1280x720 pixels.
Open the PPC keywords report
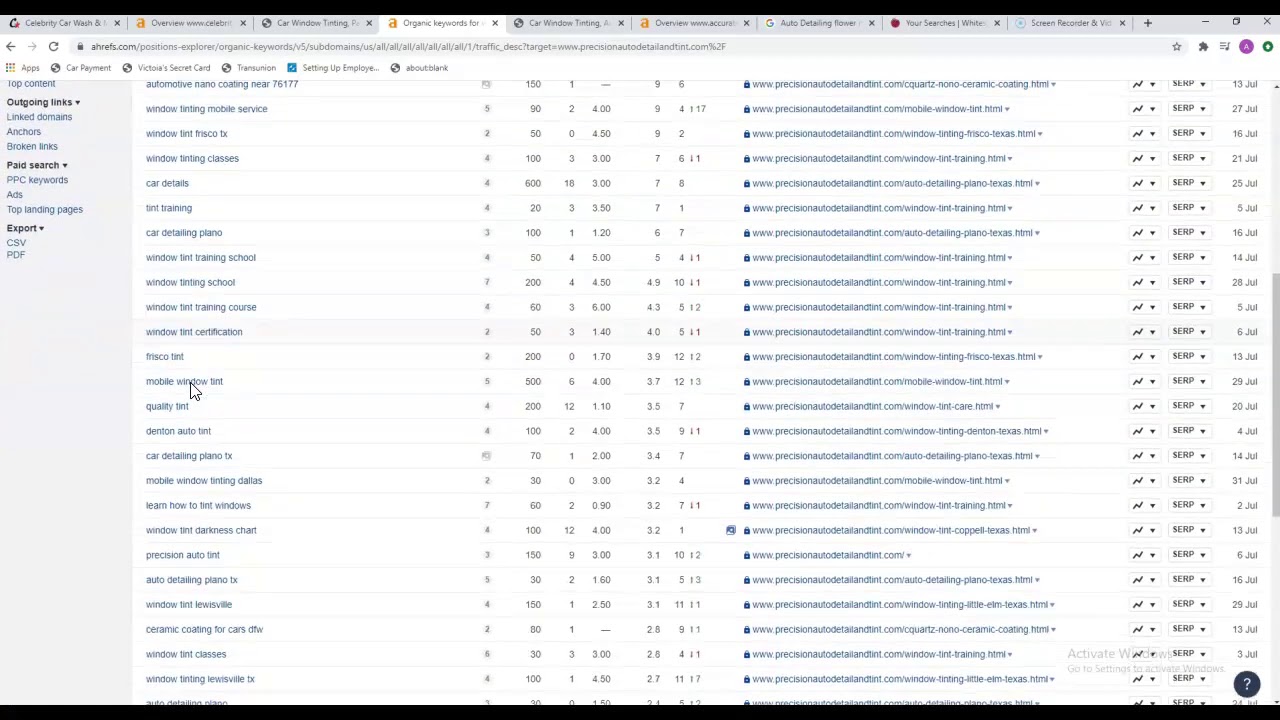37,180
